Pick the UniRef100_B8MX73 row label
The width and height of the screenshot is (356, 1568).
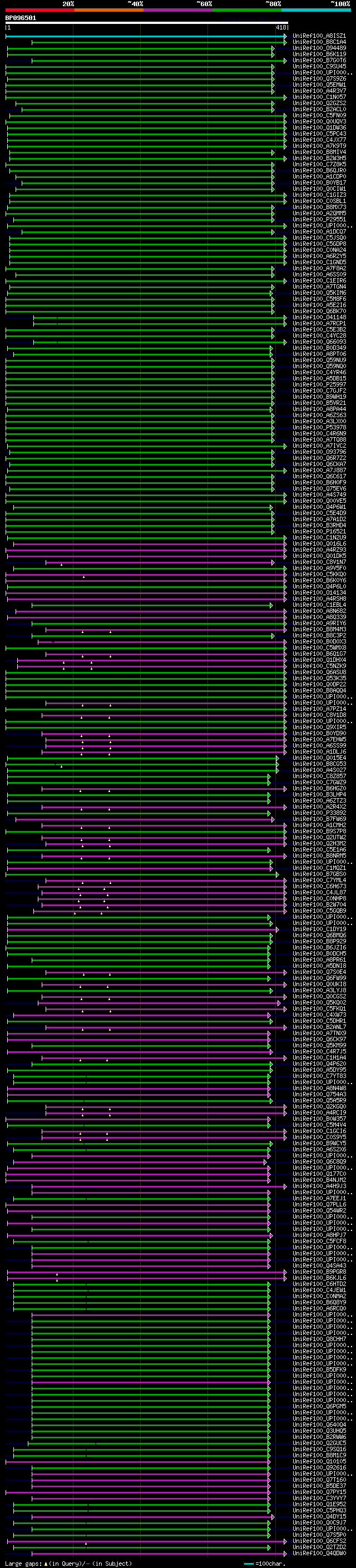319,207
